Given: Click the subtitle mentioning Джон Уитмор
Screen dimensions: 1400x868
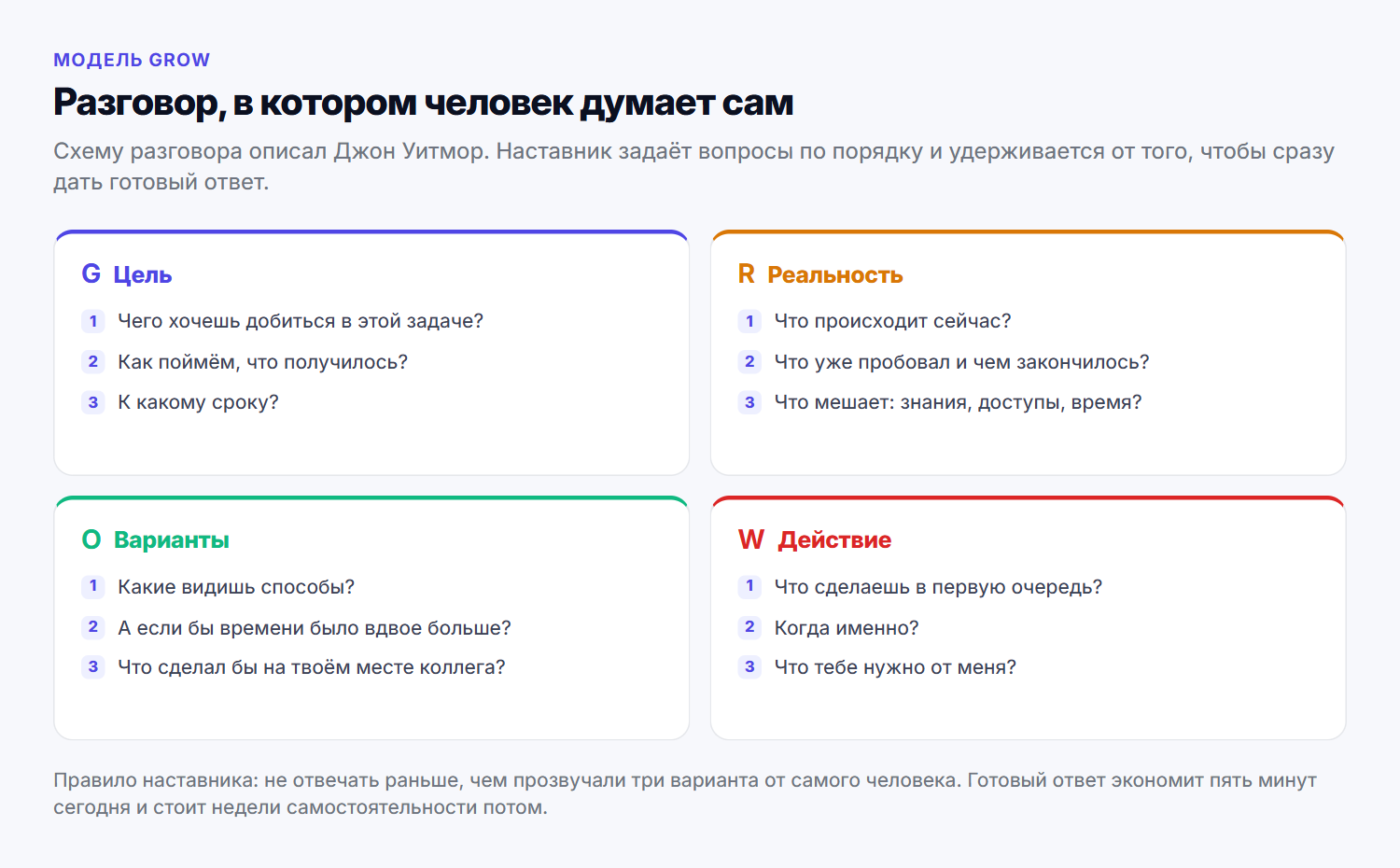Looking at the screenshot, I should click(x=693, y=166).
